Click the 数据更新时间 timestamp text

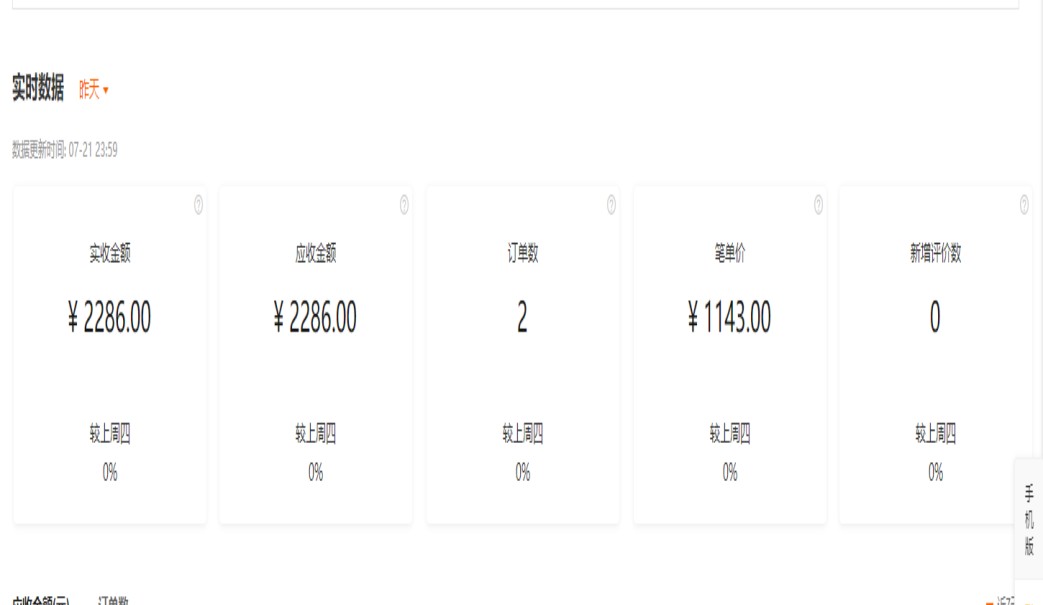coord(65,150)
